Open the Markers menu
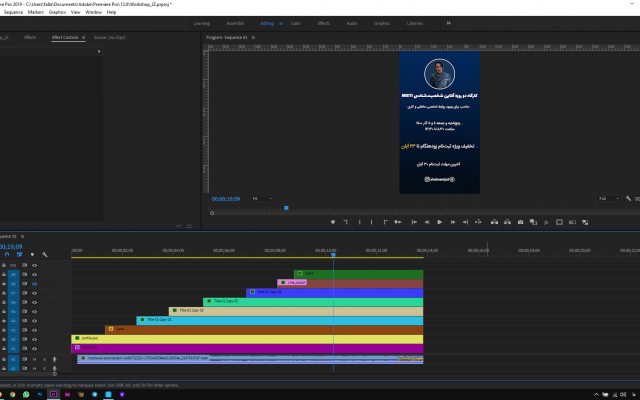Viewport: 640px width, 400px height. click(36, 12)
